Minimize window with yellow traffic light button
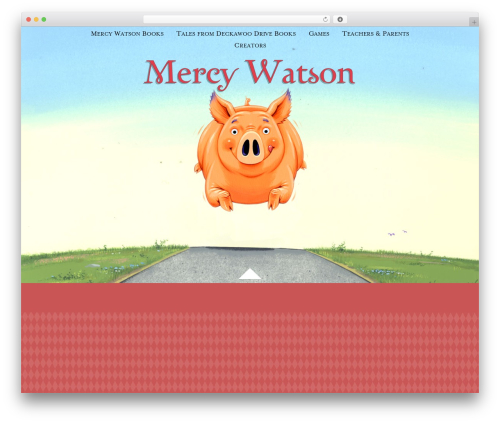The width and height of the screenshot is (500, 423). 36,19
